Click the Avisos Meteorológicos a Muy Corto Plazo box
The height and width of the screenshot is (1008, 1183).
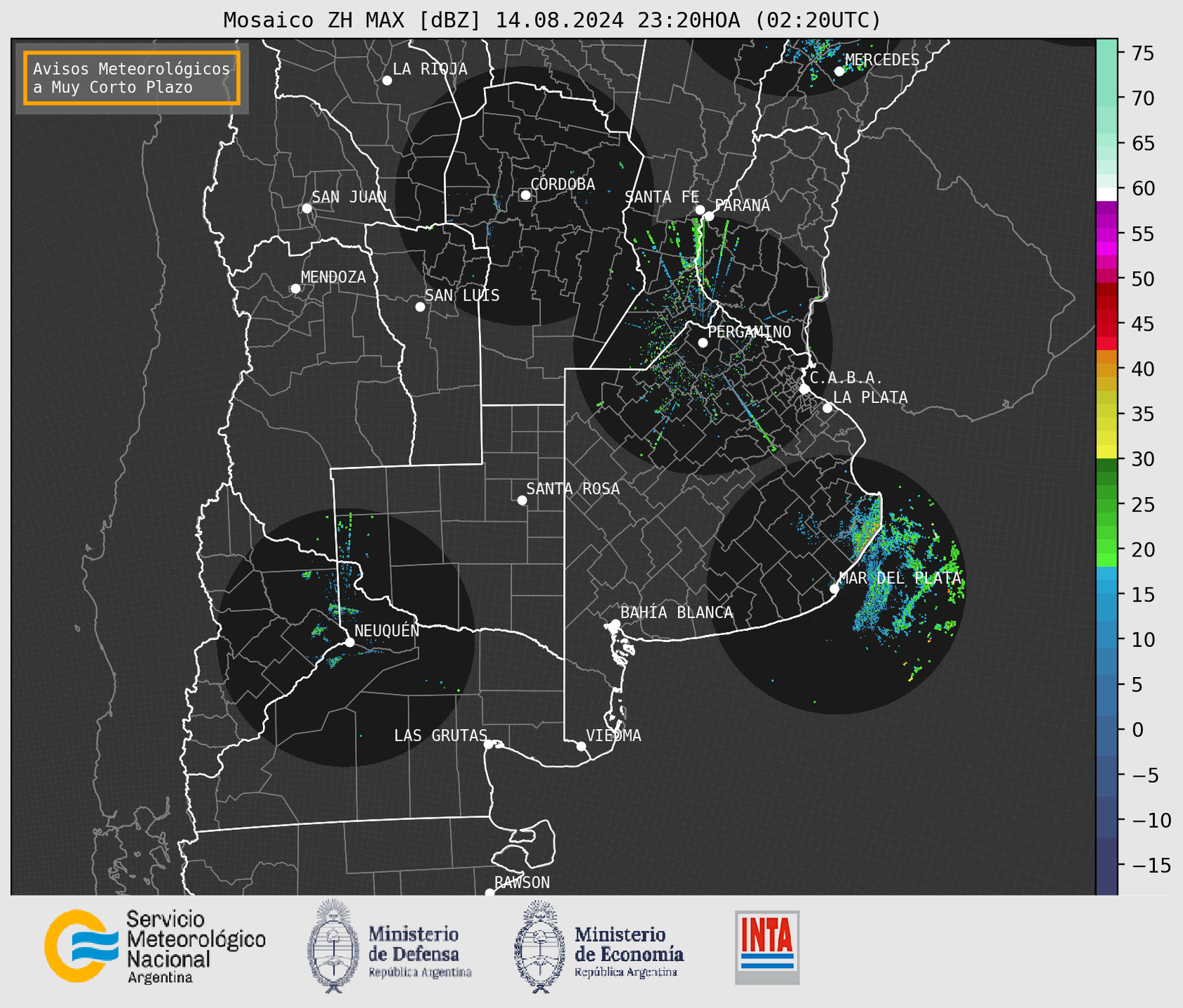[x=132, y=78]
